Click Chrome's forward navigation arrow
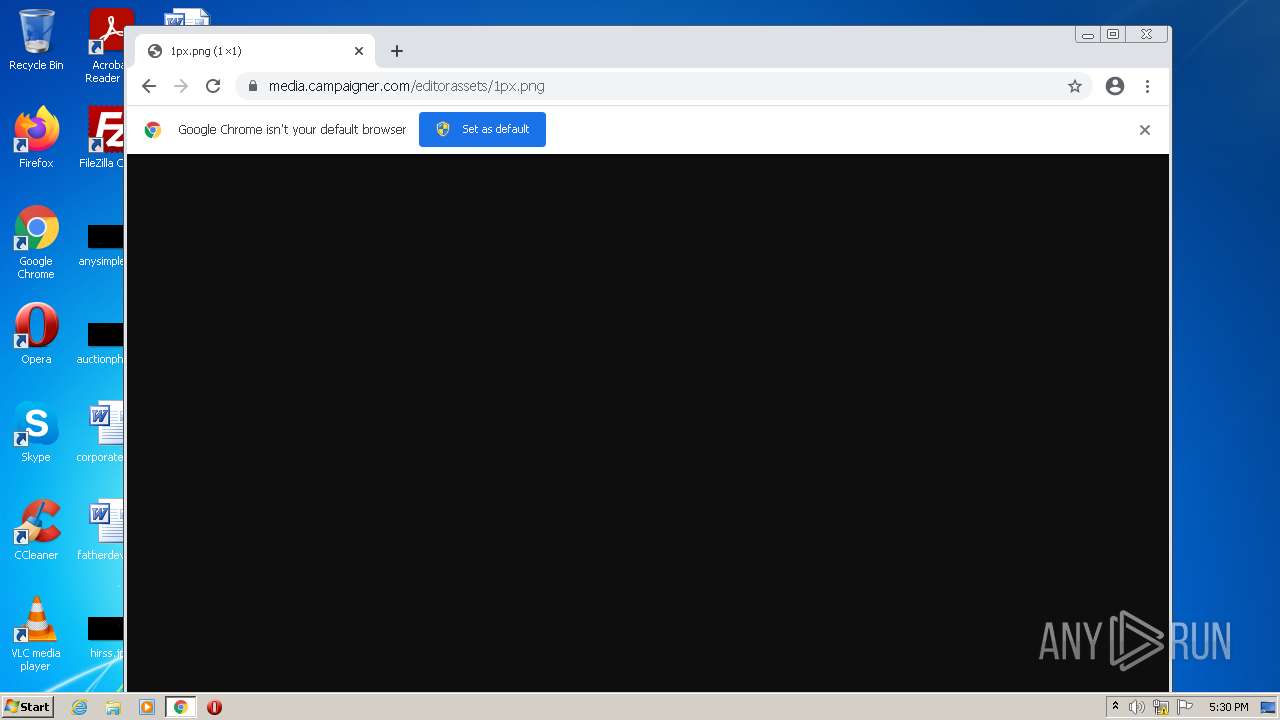Image resolution: width=1280 pixels, height=720 pixels. [x=181, y=86]
